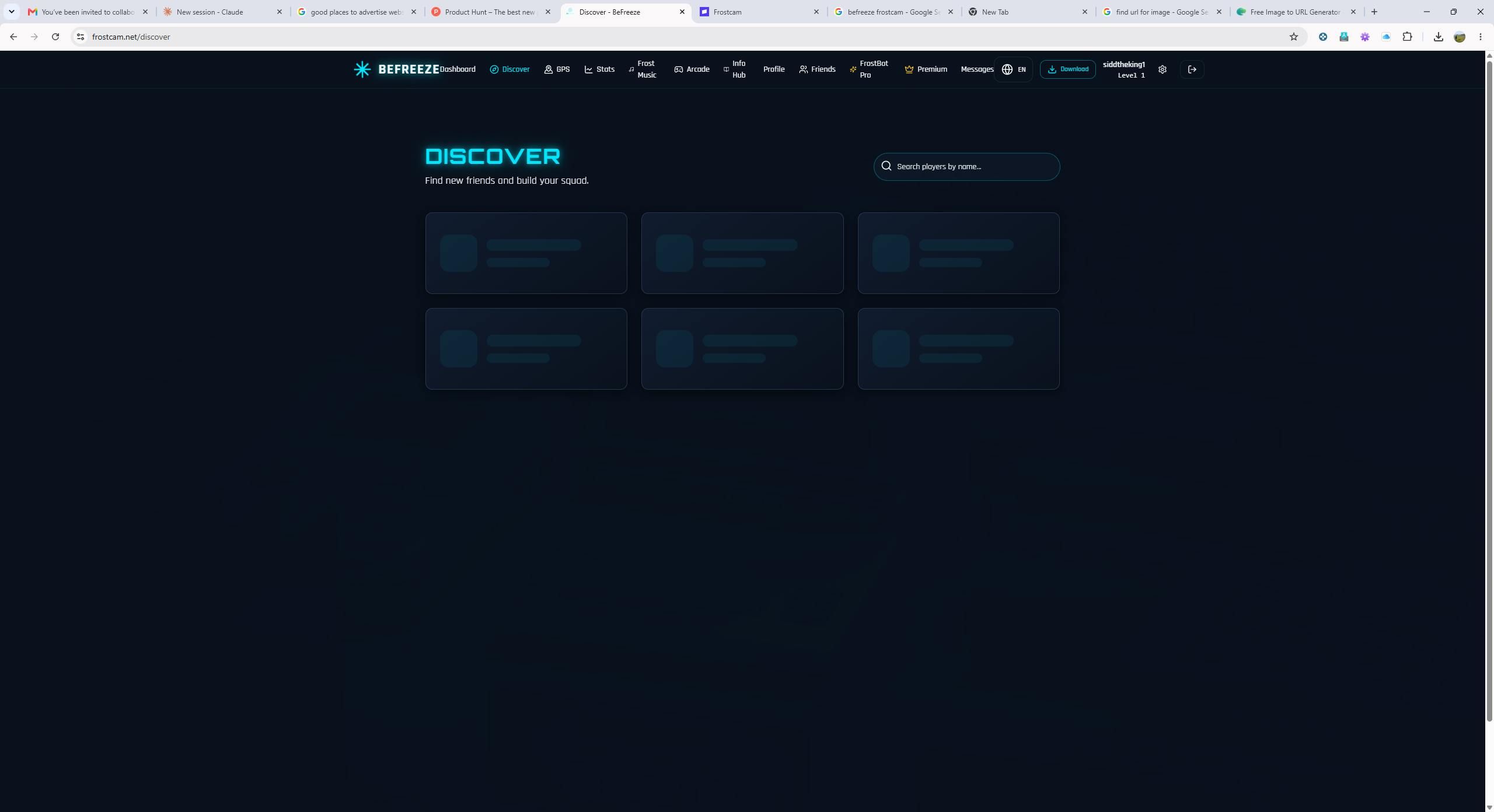Image resolution: width=1494 pixels, height=812 pixels.
Task: Open the tab search dropdown arrow
Action: pyautogui.click(x=11, y=12)
